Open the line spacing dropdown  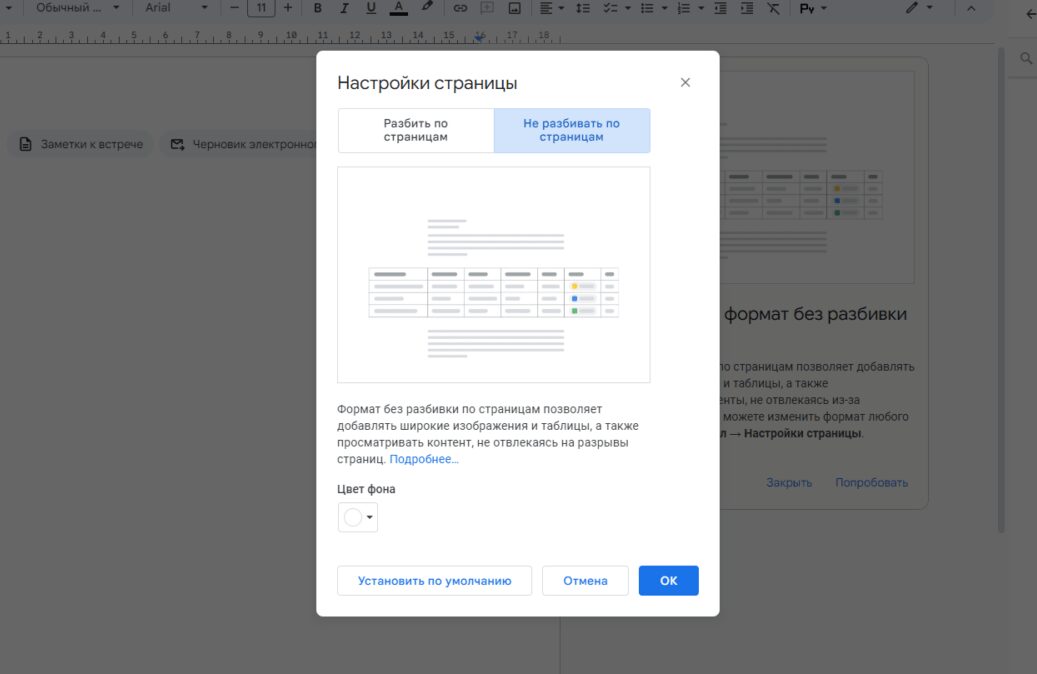[582, 9]
